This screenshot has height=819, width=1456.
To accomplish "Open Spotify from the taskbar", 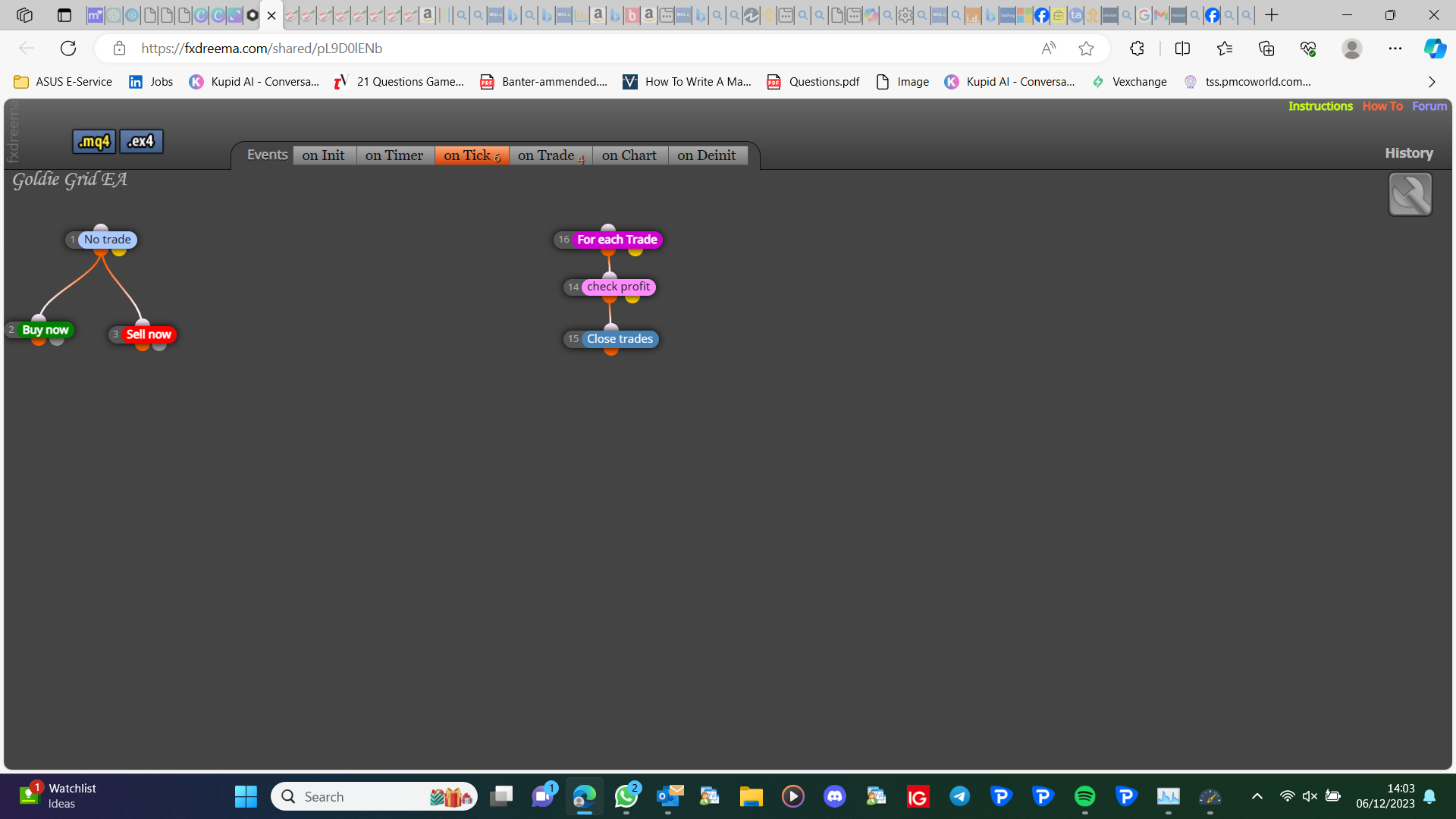I will [1084, 796].
